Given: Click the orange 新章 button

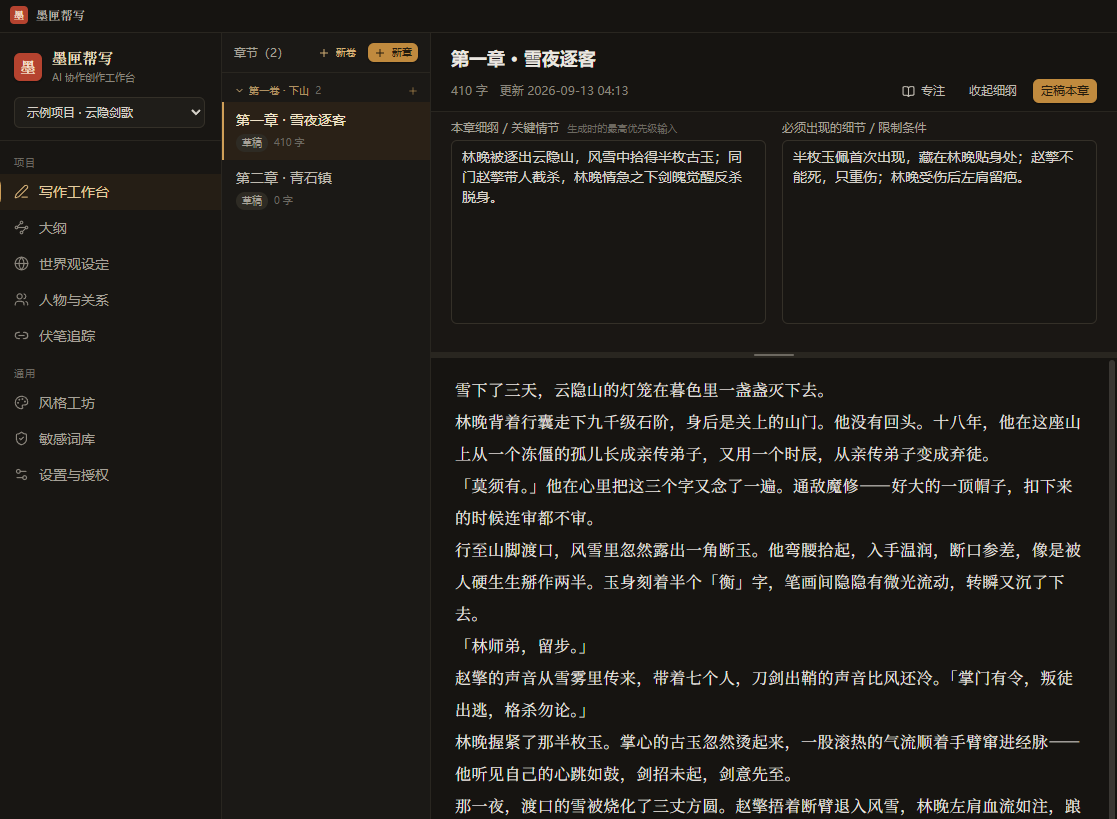Looking at the screenshot, I should pyautogui.click(x=393, y=53).
